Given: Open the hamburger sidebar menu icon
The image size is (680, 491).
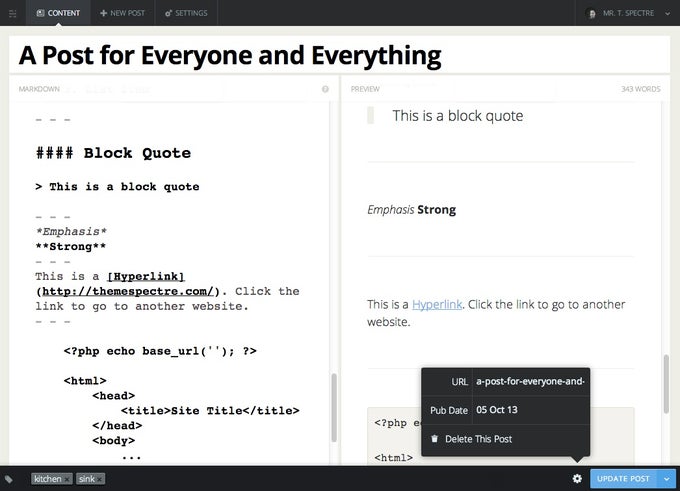Looking at the screenshot, I should pyautogui.click(x=13, y=13).
